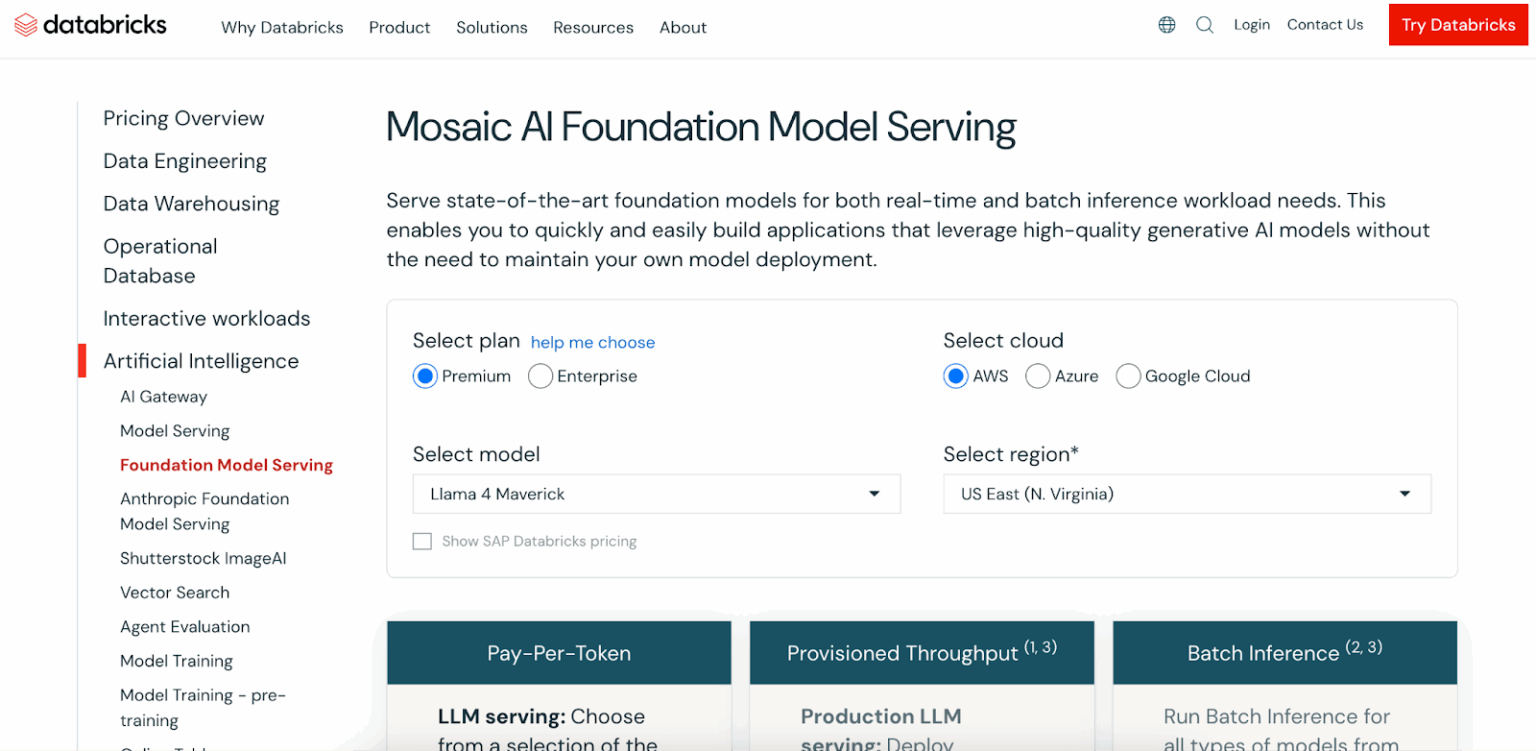The height and width of the screenshot is (751, 1536).
Task: Open the help me choose link
Action: [x=593, y=342]
